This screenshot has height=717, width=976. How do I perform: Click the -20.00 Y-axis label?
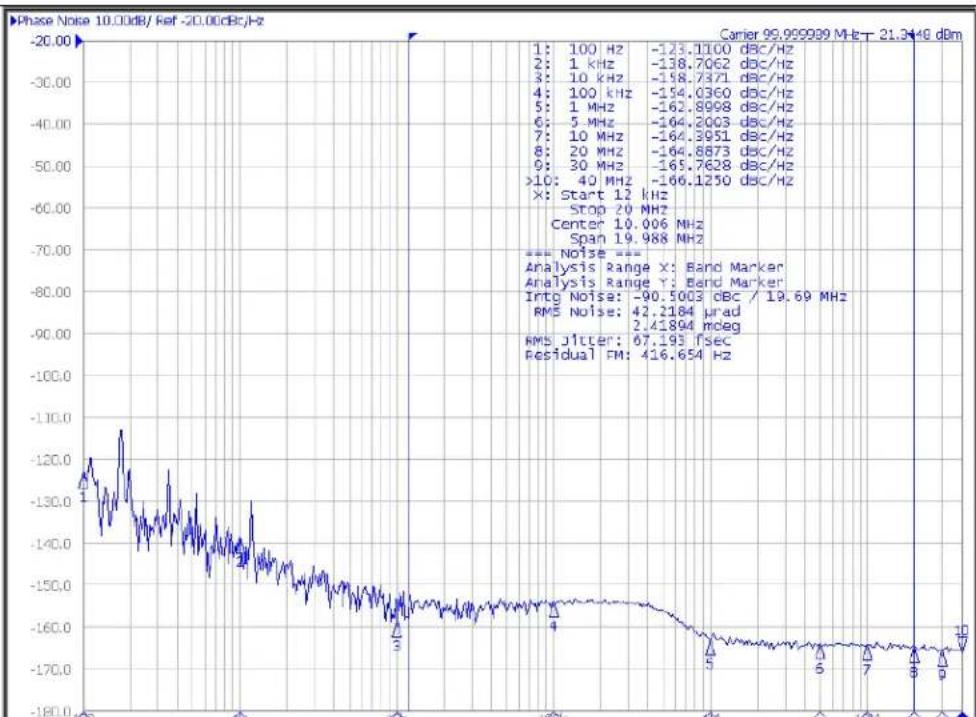pyautogui.click(x=50, y=41)
